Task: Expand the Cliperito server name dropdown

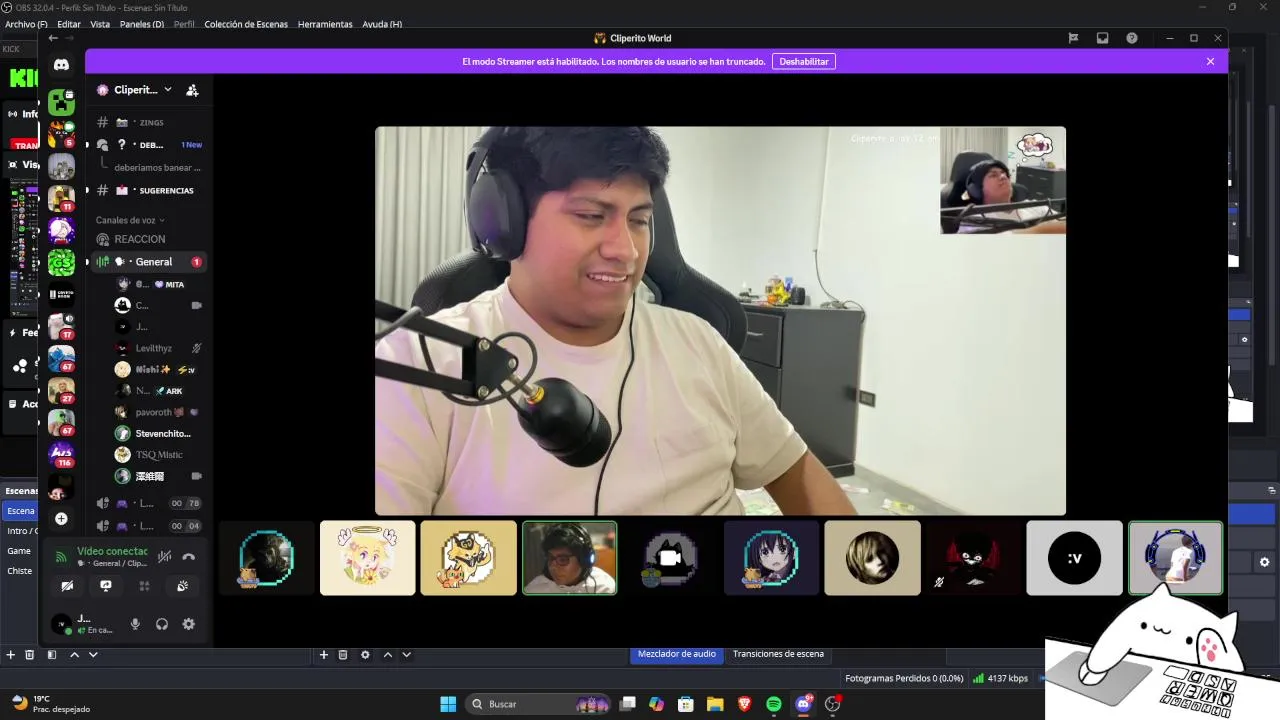Action: point(167,89)
